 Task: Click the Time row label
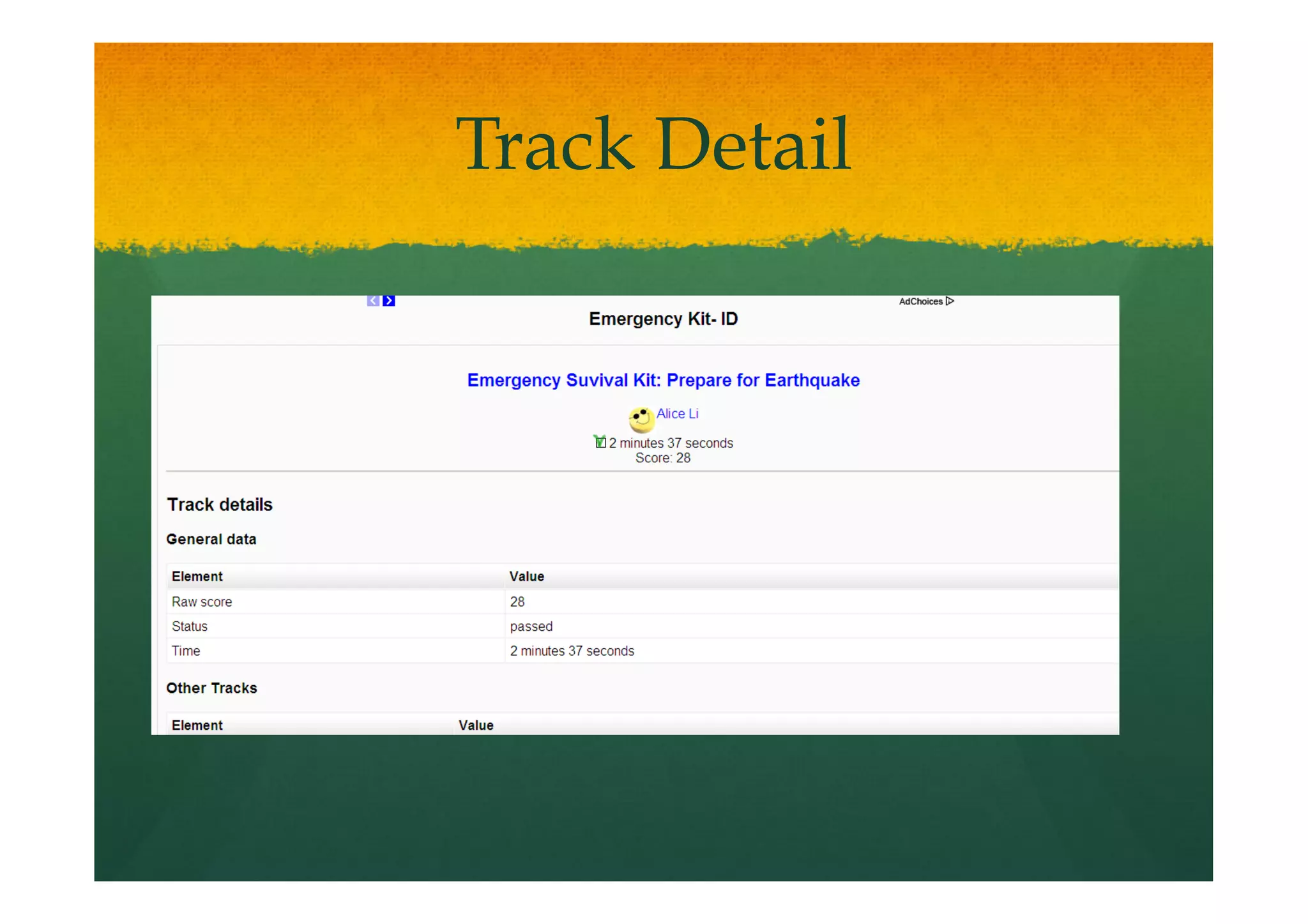[x=186, y=651]
